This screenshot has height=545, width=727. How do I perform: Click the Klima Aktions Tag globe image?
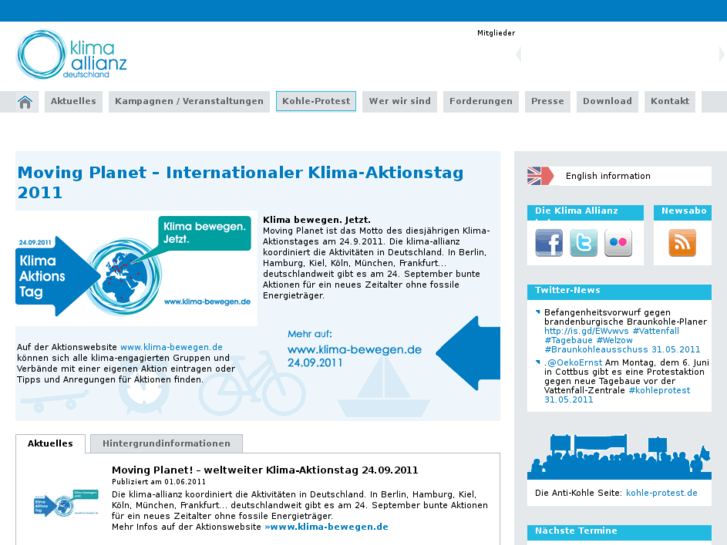[x=136, y=269]
